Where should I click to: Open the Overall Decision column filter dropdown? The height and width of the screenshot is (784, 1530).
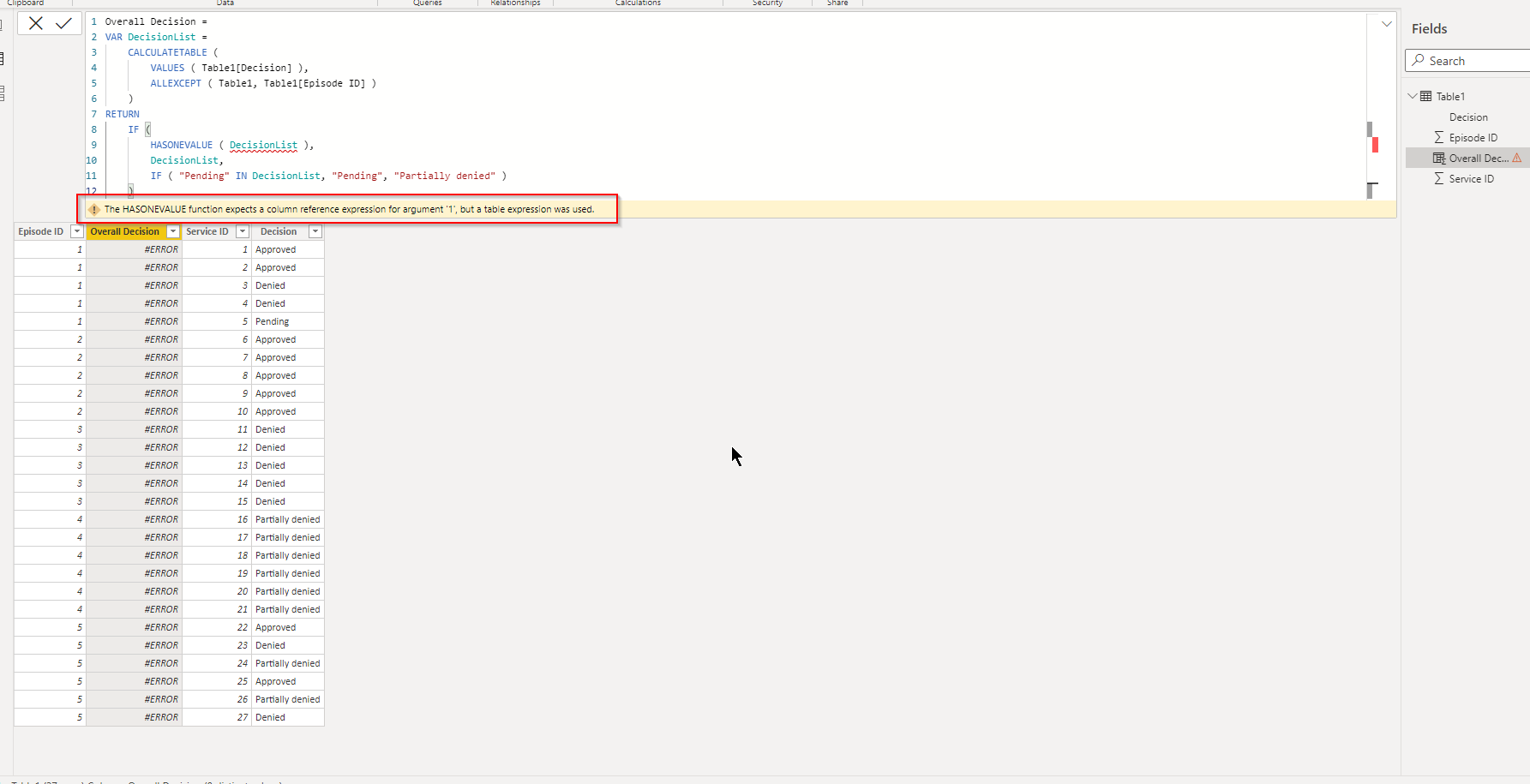click(173, 231)
